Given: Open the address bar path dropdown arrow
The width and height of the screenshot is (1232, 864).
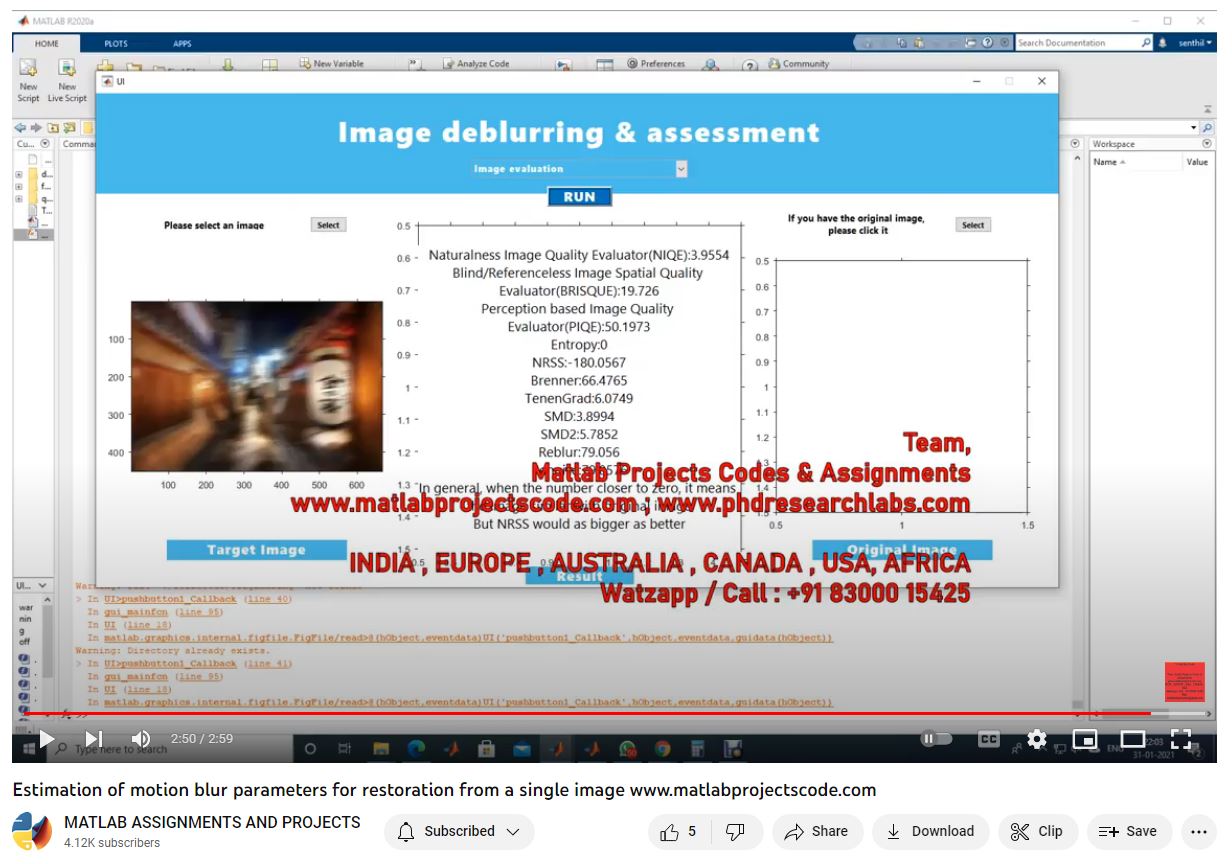Looking at the screenshot, I should click(x=1194, y=128).
